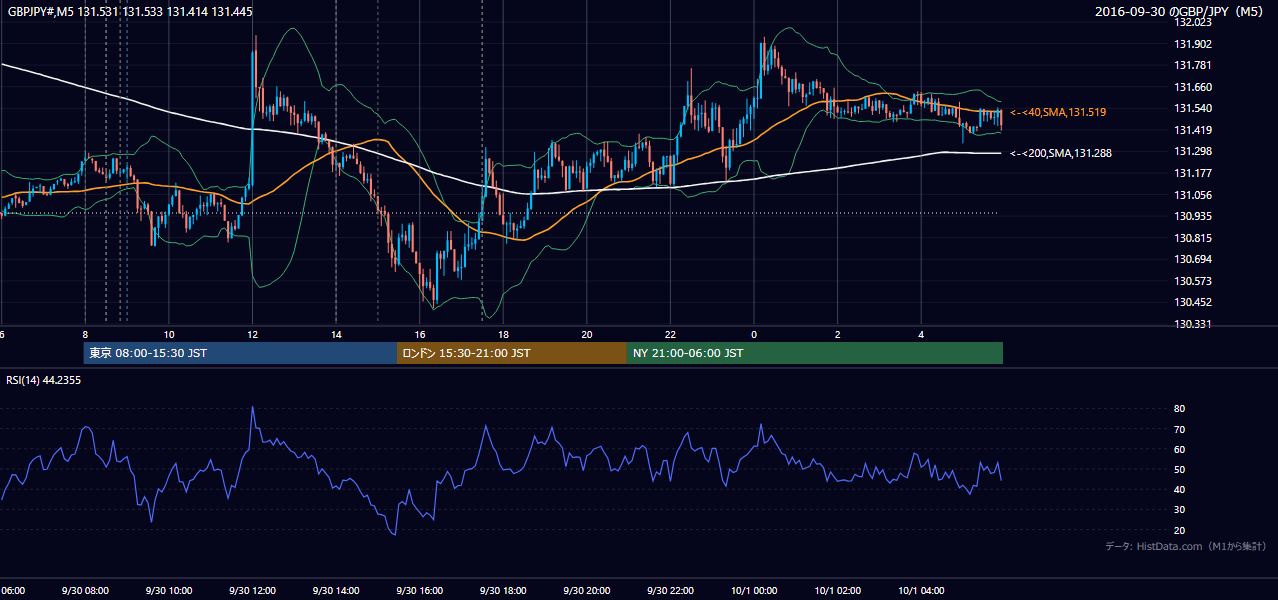
Task: Click hour tick 16 under the price chart
Action: [420, 334]
